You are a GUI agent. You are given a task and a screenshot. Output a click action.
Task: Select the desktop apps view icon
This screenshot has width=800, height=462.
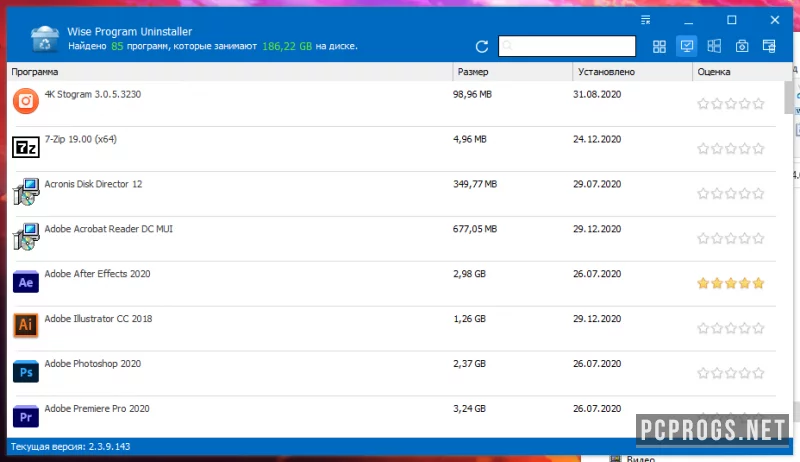tap(687, 46)
